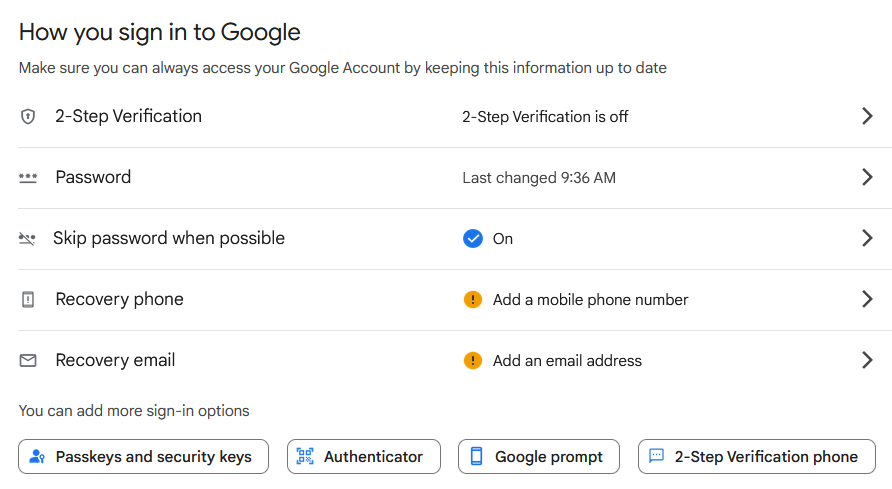Click the orange warning icon beside Add a mobile phone number
This screenshot has height=489, width=892.
473,300
